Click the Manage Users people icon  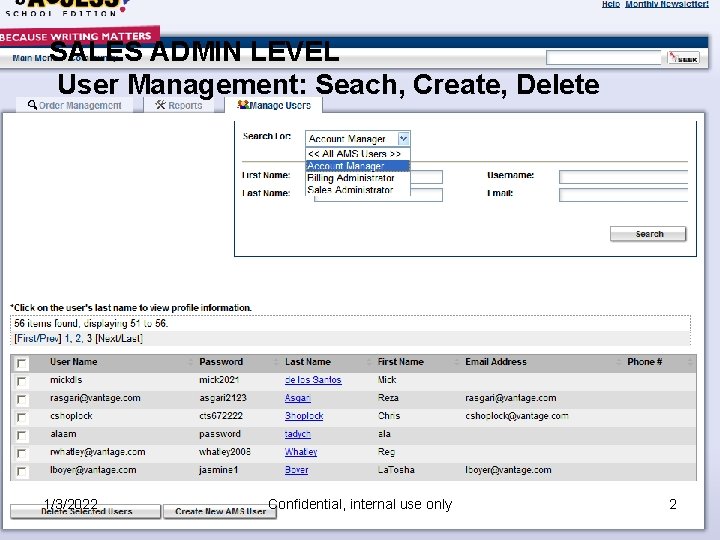tap(243, 105)
